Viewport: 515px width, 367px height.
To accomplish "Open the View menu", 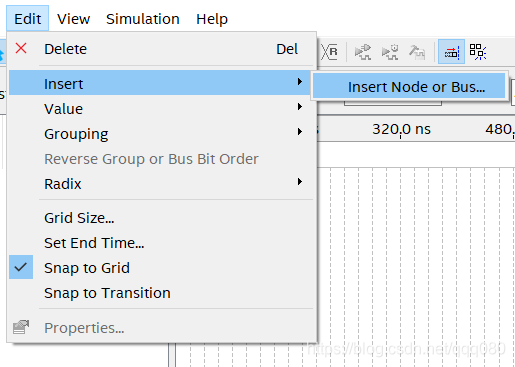I will click(x=73, y=19).
